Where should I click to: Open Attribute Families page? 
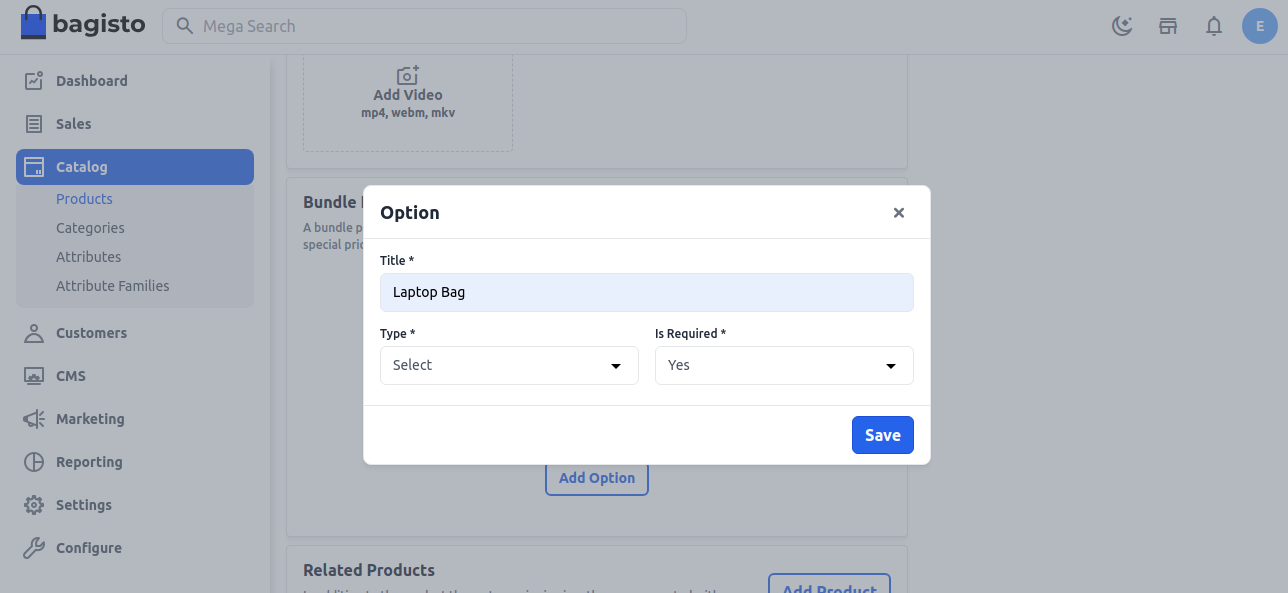coord(112,286)
